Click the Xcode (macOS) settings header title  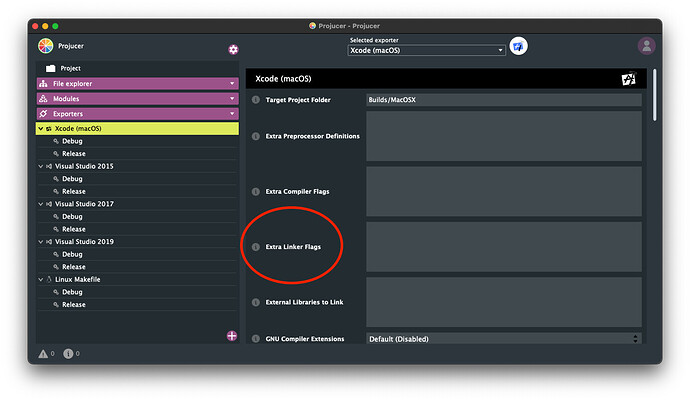tap(283, 79)
